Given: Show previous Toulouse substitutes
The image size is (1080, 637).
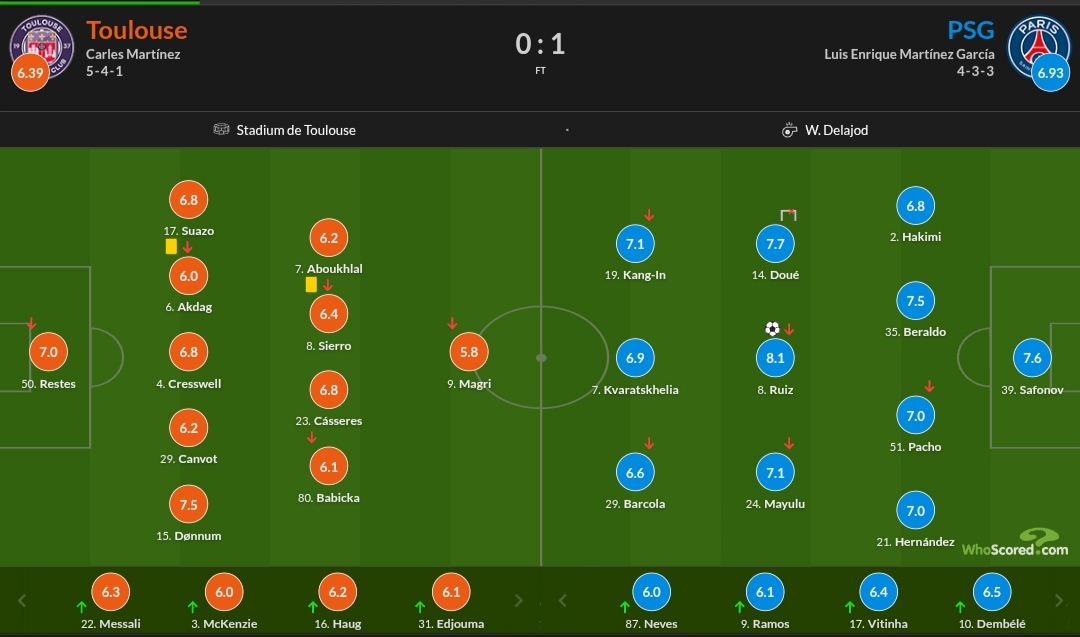Looking at the screenshot, I should pyautogui.click(x=22, y=601).
